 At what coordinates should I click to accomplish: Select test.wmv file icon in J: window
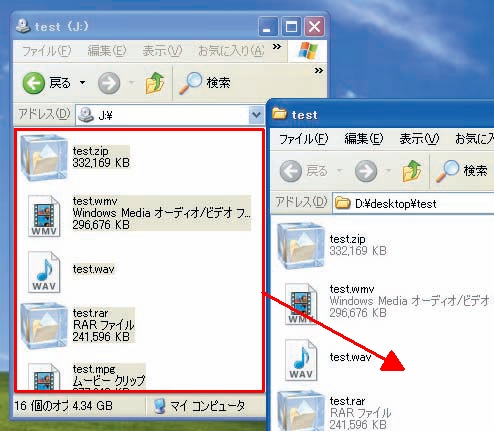pyautogui.click(x=44, y=216)
